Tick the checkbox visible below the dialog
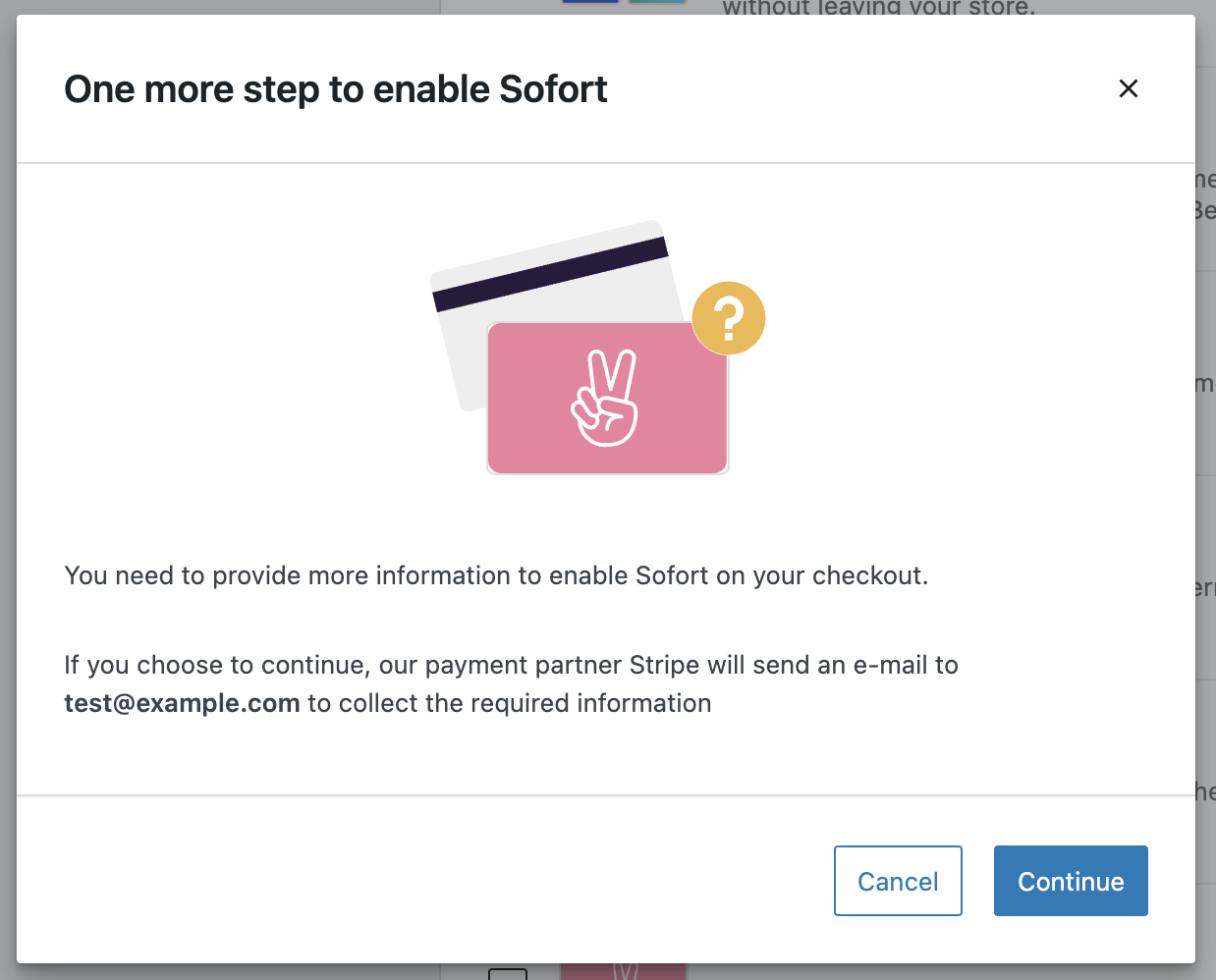Screen dimensions: 1216x980 (x=508, y=973)
